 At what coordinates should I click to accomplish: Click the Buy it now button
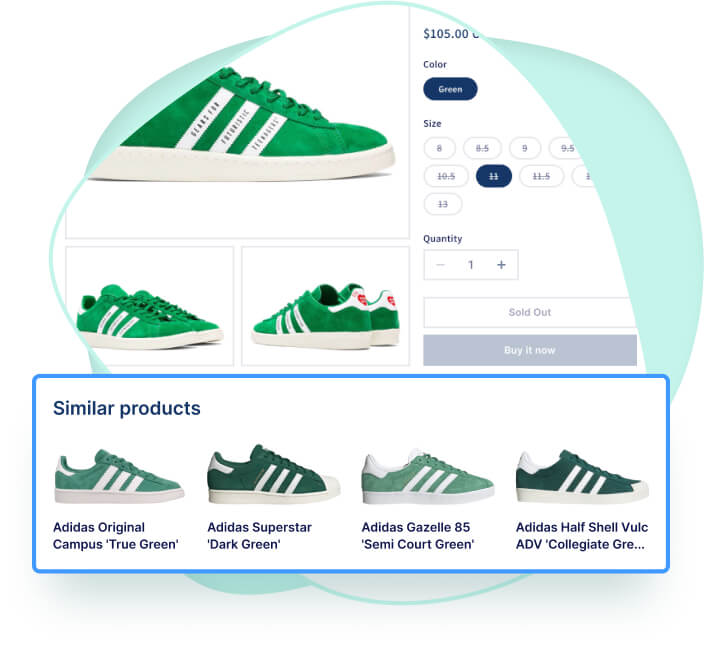point(530,350)
